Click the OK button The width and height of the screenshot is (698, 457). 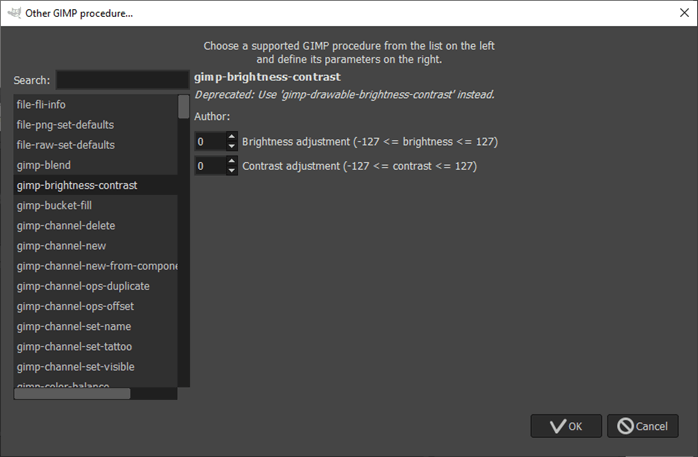click(566, 426)
